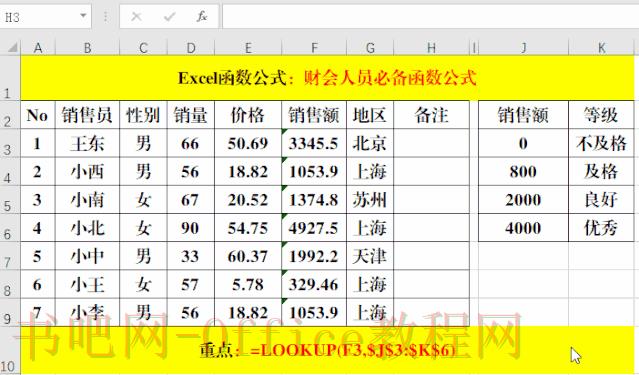Select column F header
Image resolution: width=639 pixels, height=375 pixels.
314,48
